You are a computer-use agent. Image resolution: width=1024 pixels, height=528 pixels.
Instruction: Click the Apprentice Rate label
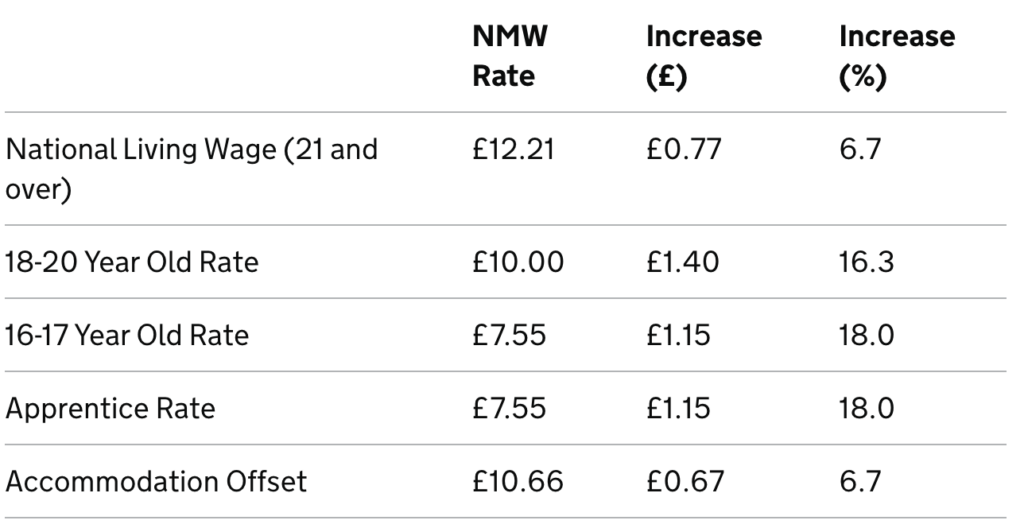(111, 408)
